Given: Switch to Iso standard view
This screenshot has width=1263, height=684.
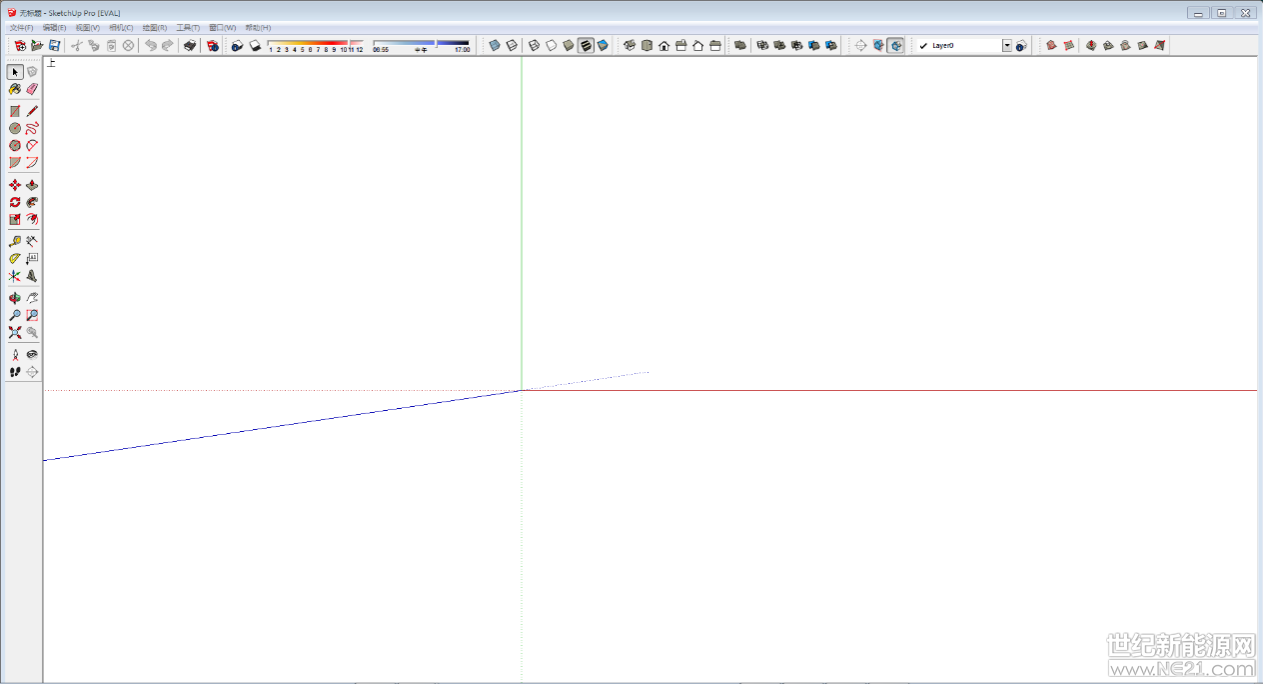Looking at the screenshot, I should point(630,45).
